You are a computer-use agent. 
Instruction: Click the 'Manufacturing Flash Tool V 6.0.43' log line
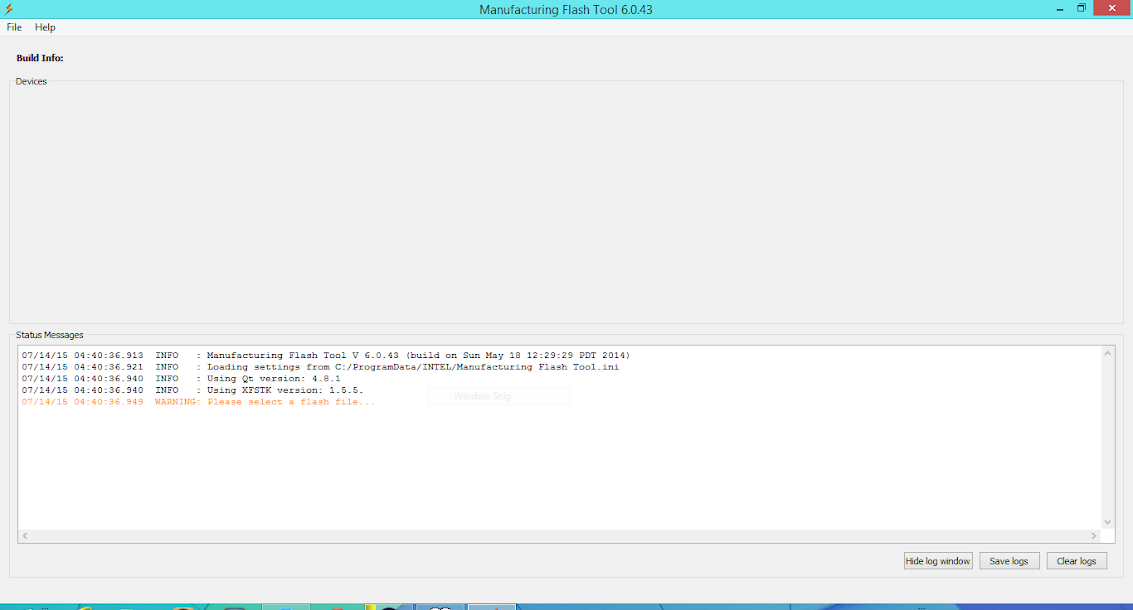[326, 356]
